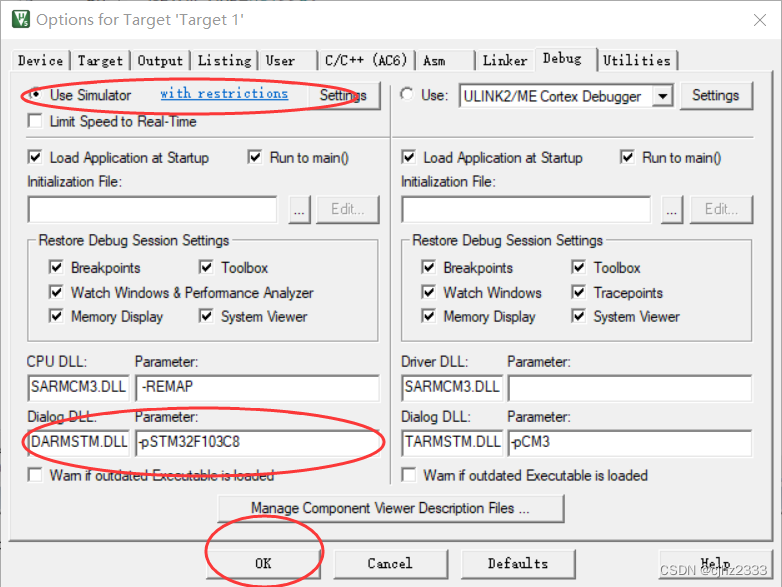Select the Use Simulator radio button

coord(35,94)
